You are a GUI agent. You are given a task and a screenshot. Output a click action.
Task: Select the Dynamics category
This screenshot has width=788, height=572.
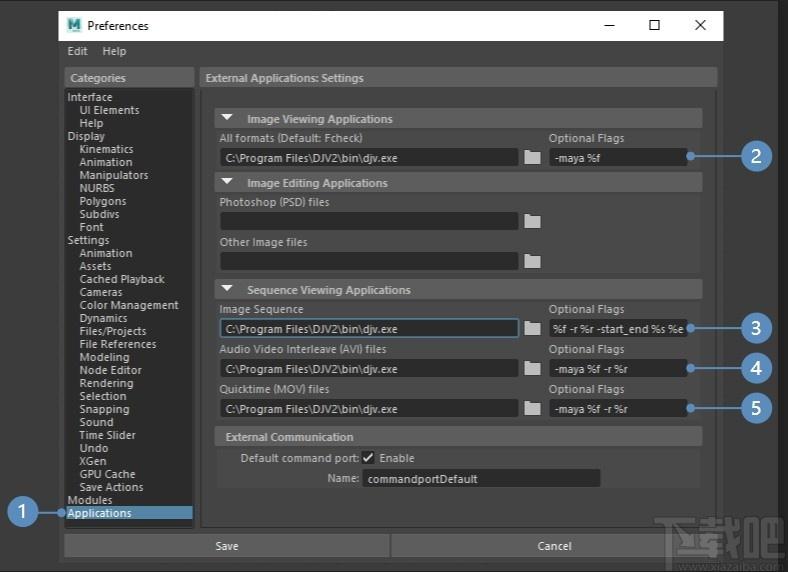click(103, 318)
